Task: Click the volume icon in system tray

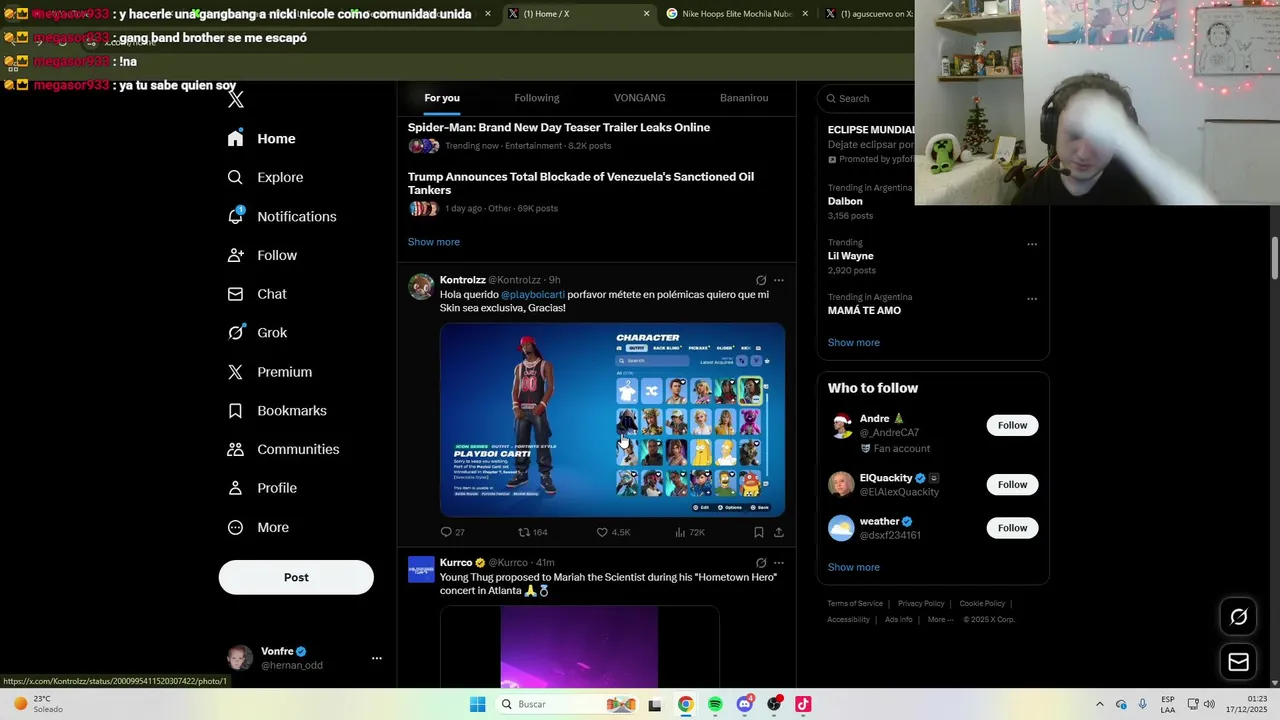Action: pyautogui.click(x=1209, y=704)
